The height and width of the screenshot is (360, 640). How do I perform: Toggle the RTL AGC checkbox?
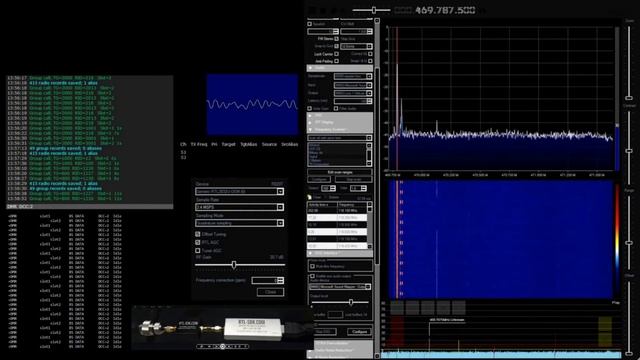(x=198, y=242)
